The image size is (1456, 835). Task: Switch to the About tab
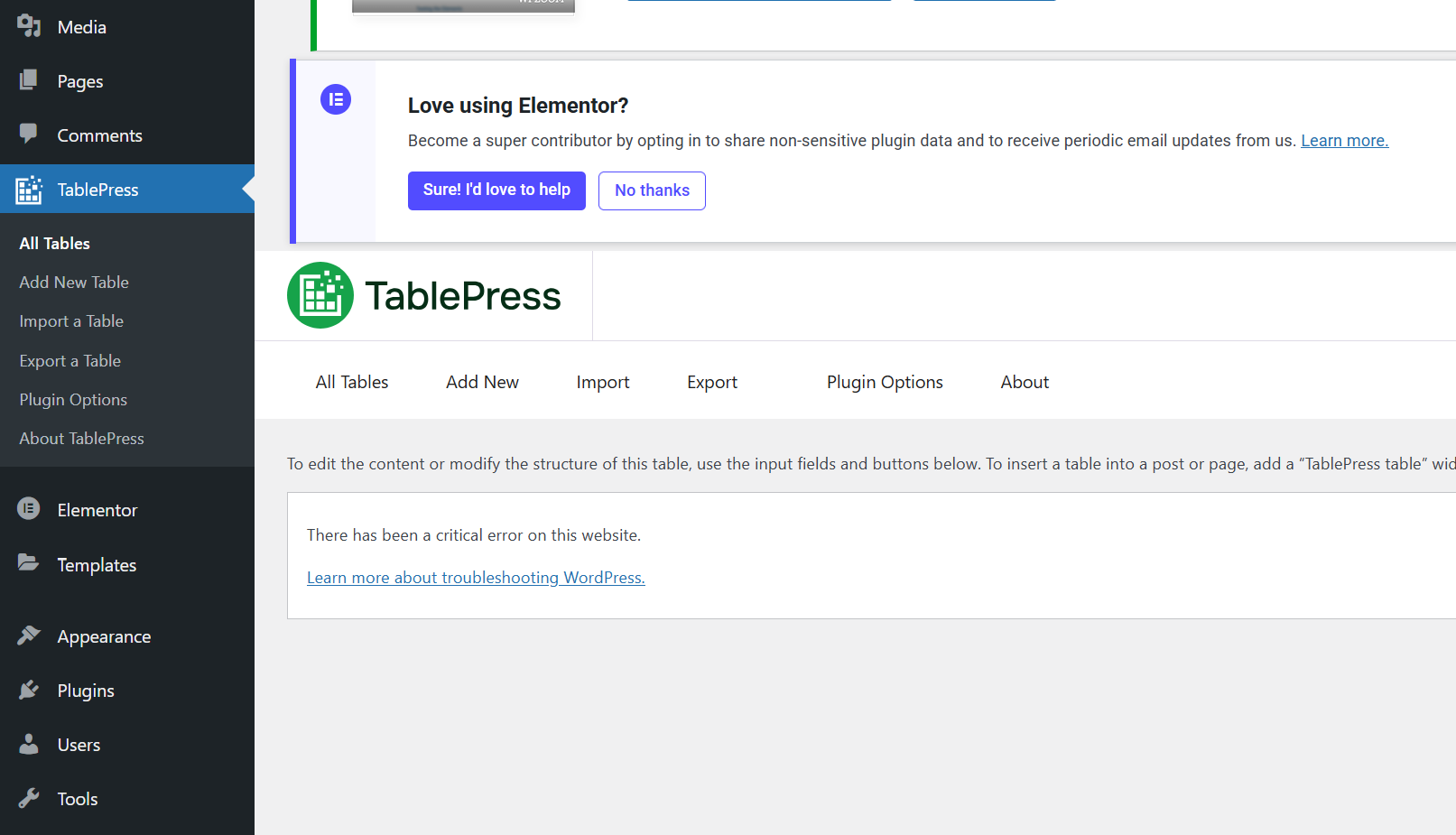click(1025, 382)
